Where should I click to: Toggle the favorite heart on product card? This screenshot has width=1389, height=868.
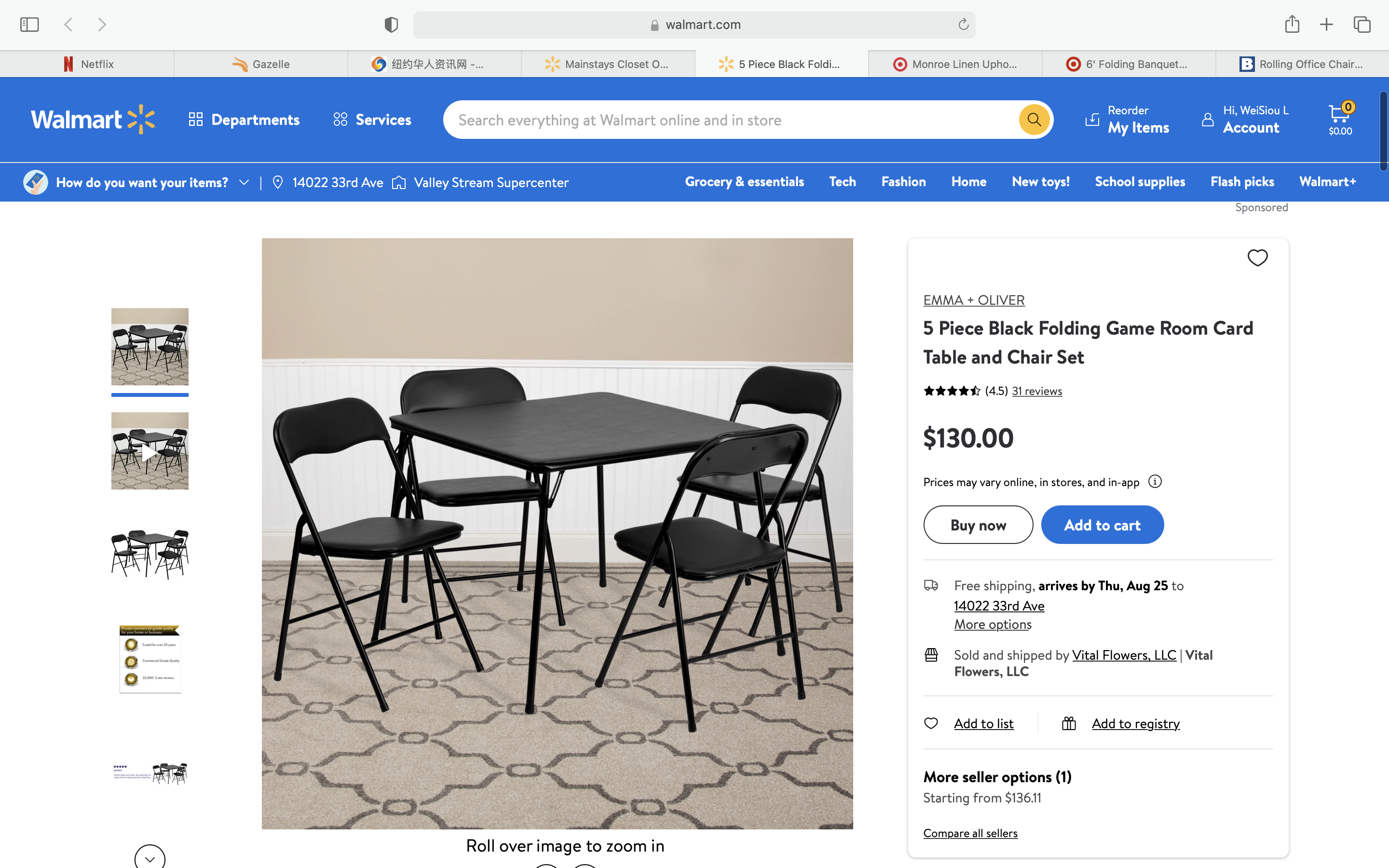coord(1257,258)
